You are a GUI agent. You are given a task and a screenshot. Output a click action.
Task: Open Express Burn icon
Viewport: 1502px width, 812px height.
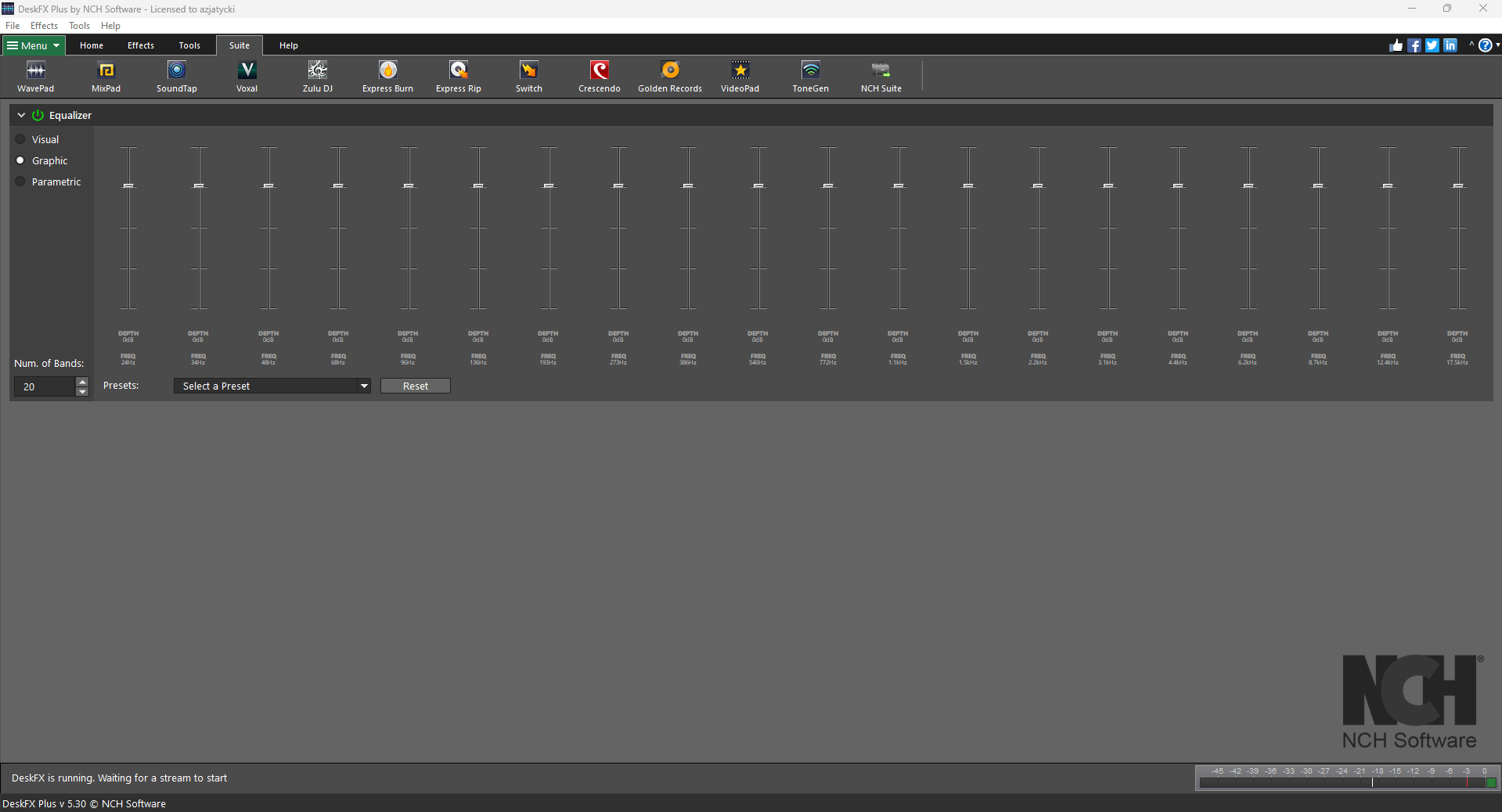pos(388,77)
